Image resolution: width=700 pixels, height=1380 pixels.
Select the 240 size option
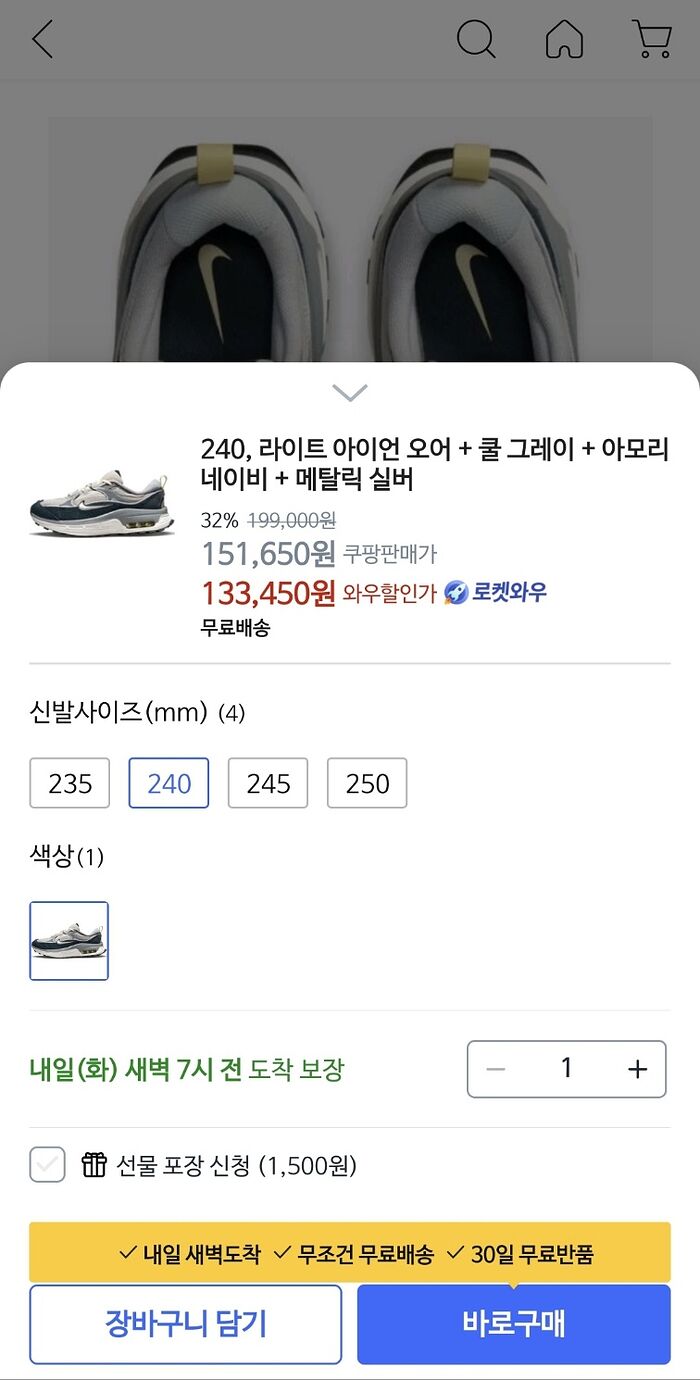pos(169,783)
